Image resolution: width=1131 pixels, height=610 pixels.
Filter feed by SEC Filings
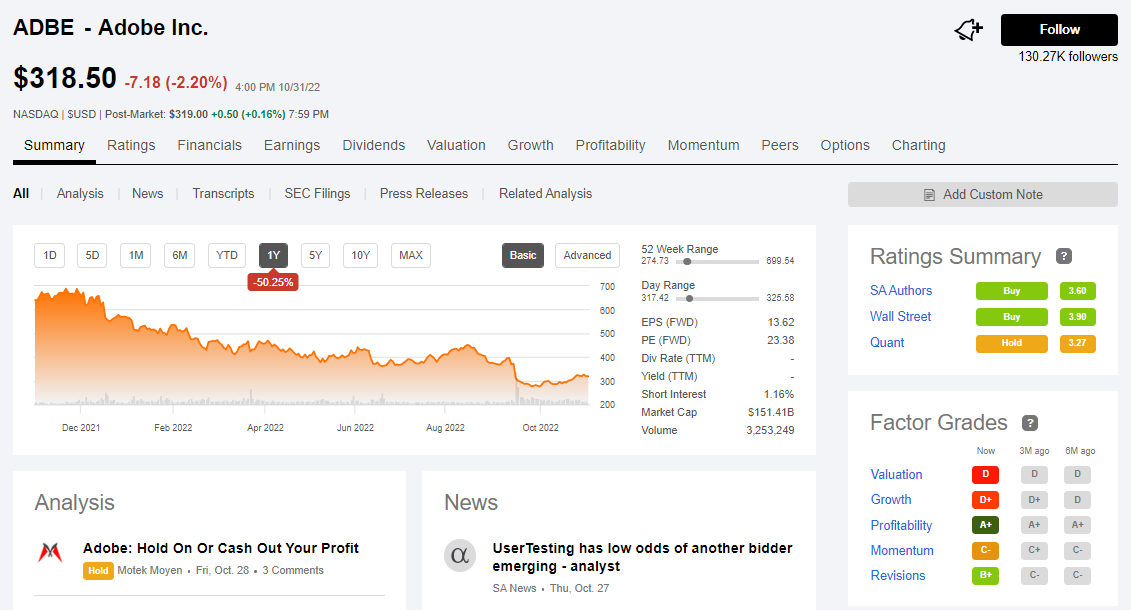click(x=317, y=193)
